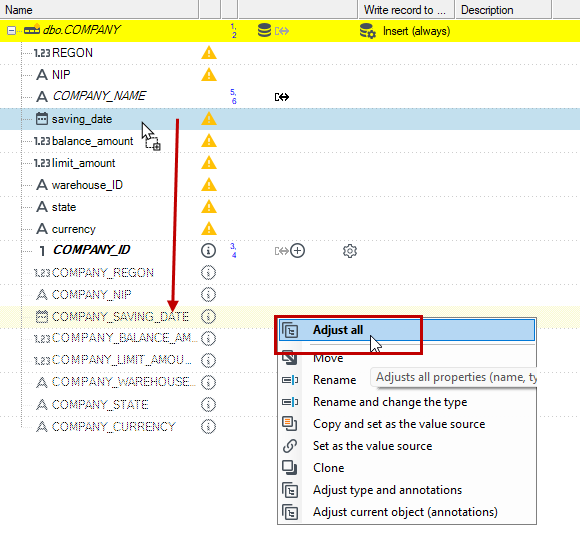The height and width of the screenshot is (545, 580).
Task: Select the currency field row
Action: (x=290, y=229)
